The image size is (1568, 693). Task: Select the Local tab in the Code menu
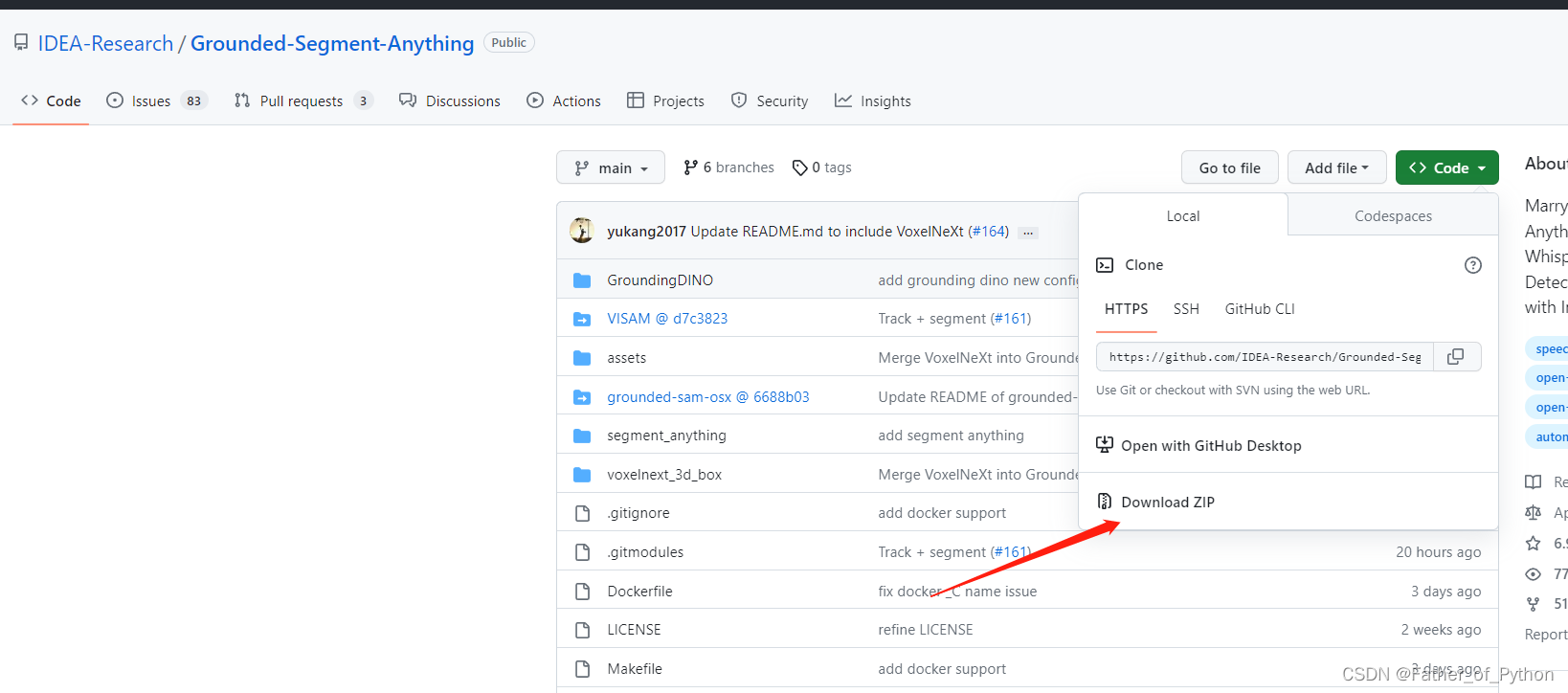point(1183,216)
